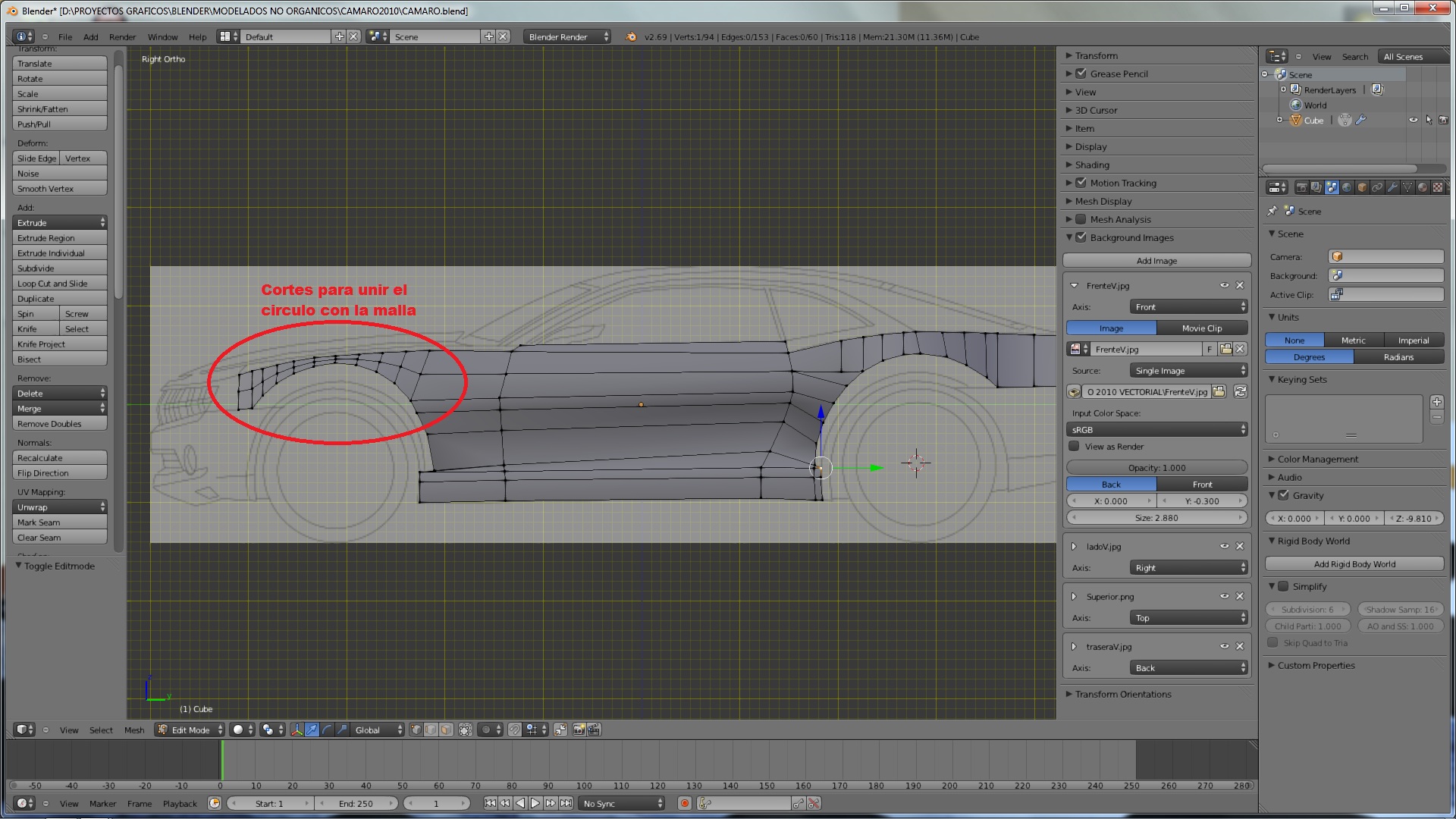1456x819 pixels.
Task: Open the Render properties camera tab
Action: (x=1302, y=187)
